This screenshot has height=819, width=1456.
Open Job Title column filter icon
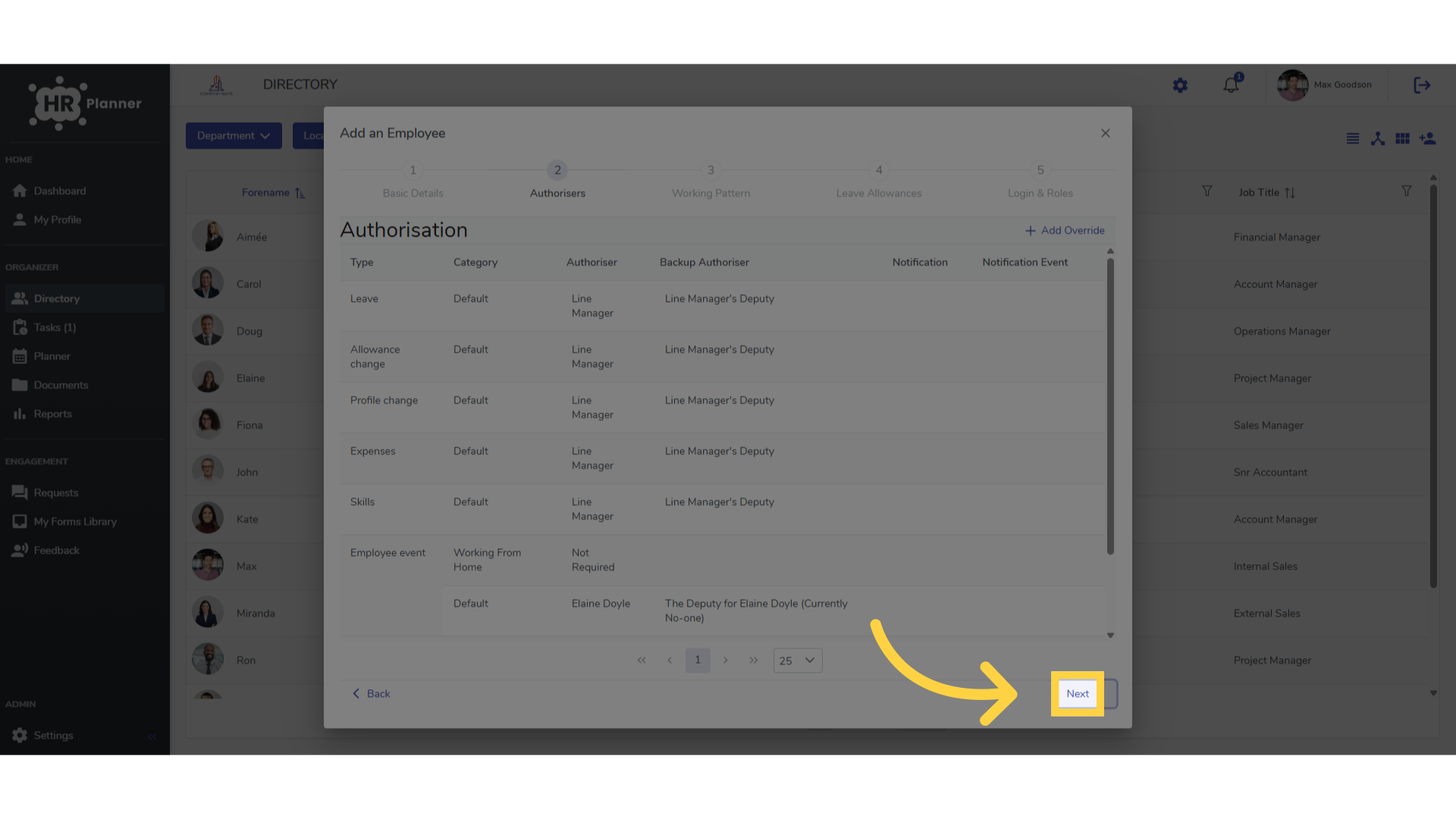coord(1407,192)
